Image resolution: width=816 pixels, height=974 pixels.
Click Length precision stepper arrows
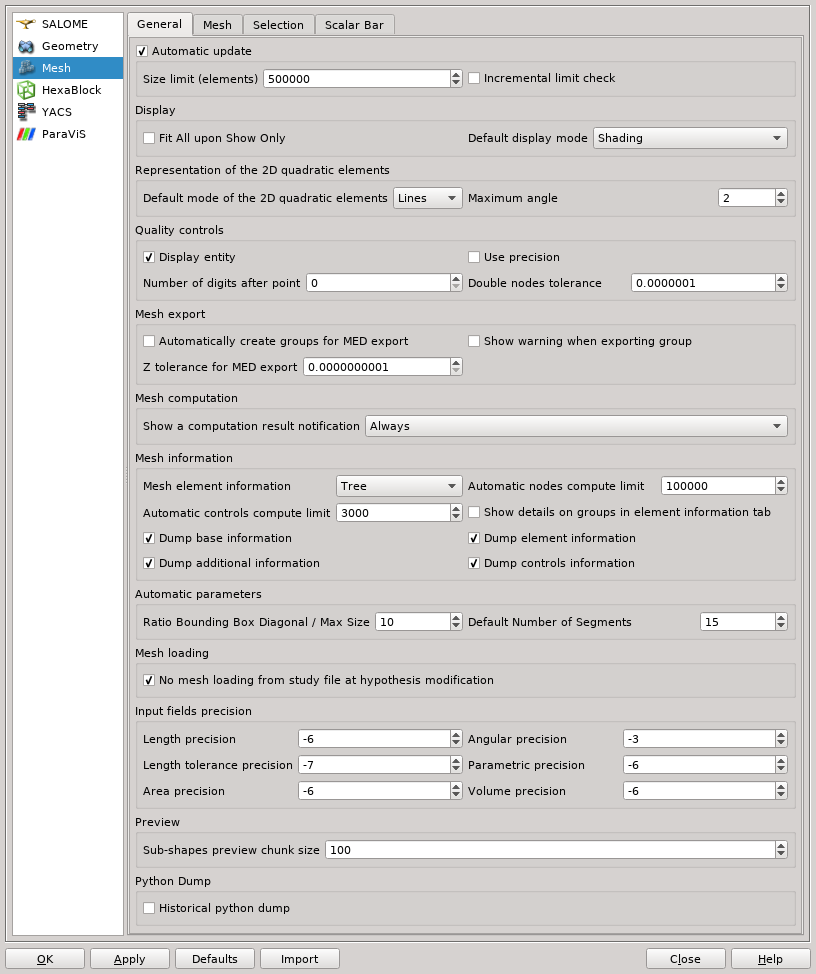(456, 739)
